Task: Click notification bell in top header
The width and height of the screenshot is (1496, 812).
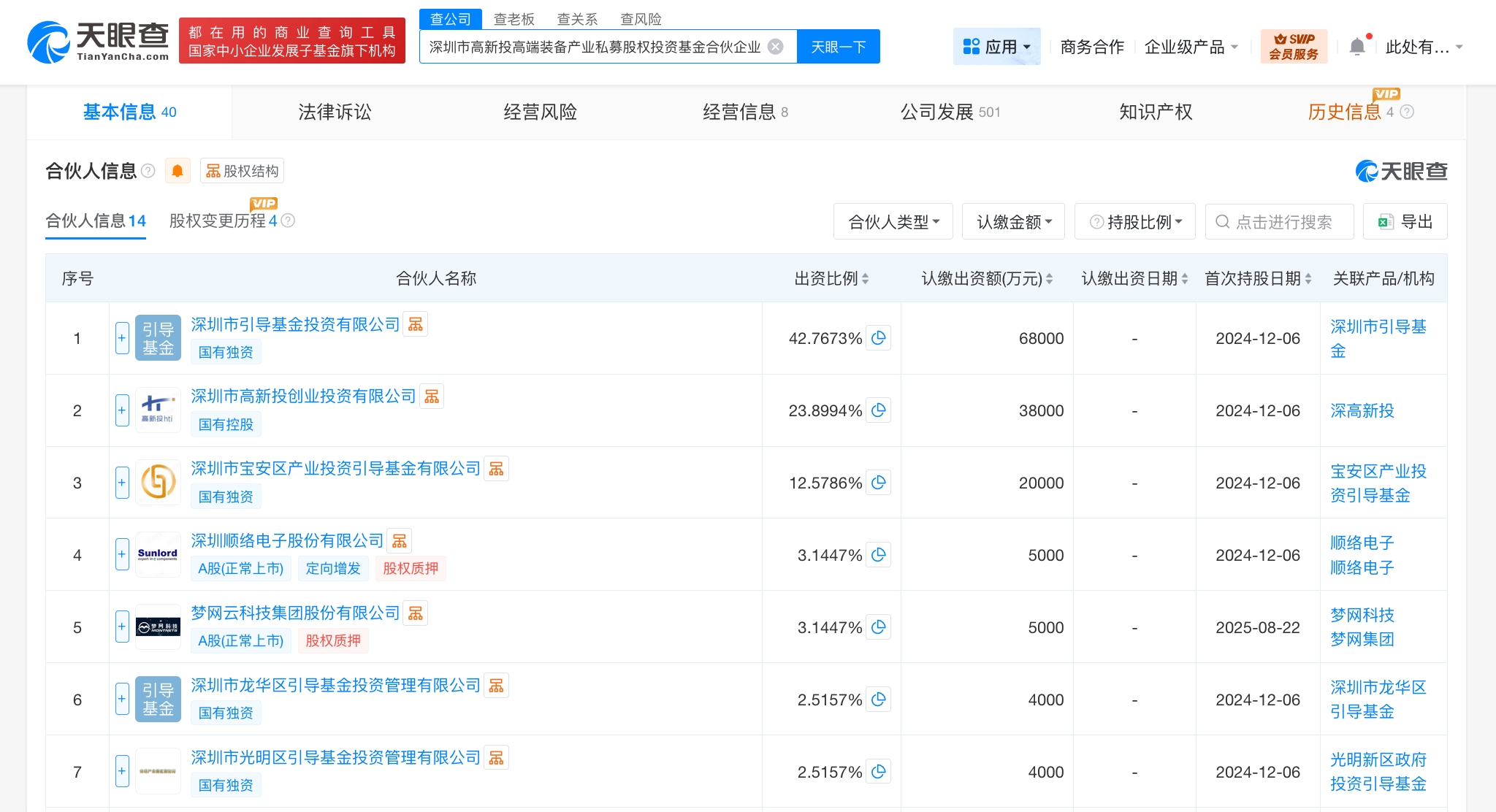Action: point(1356,47)
